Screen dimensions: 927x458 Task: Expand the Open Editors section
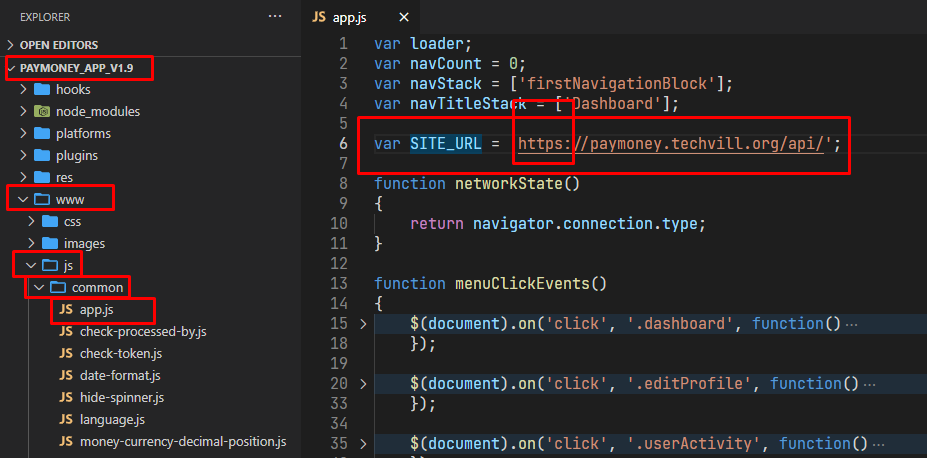tap(11, 45)
